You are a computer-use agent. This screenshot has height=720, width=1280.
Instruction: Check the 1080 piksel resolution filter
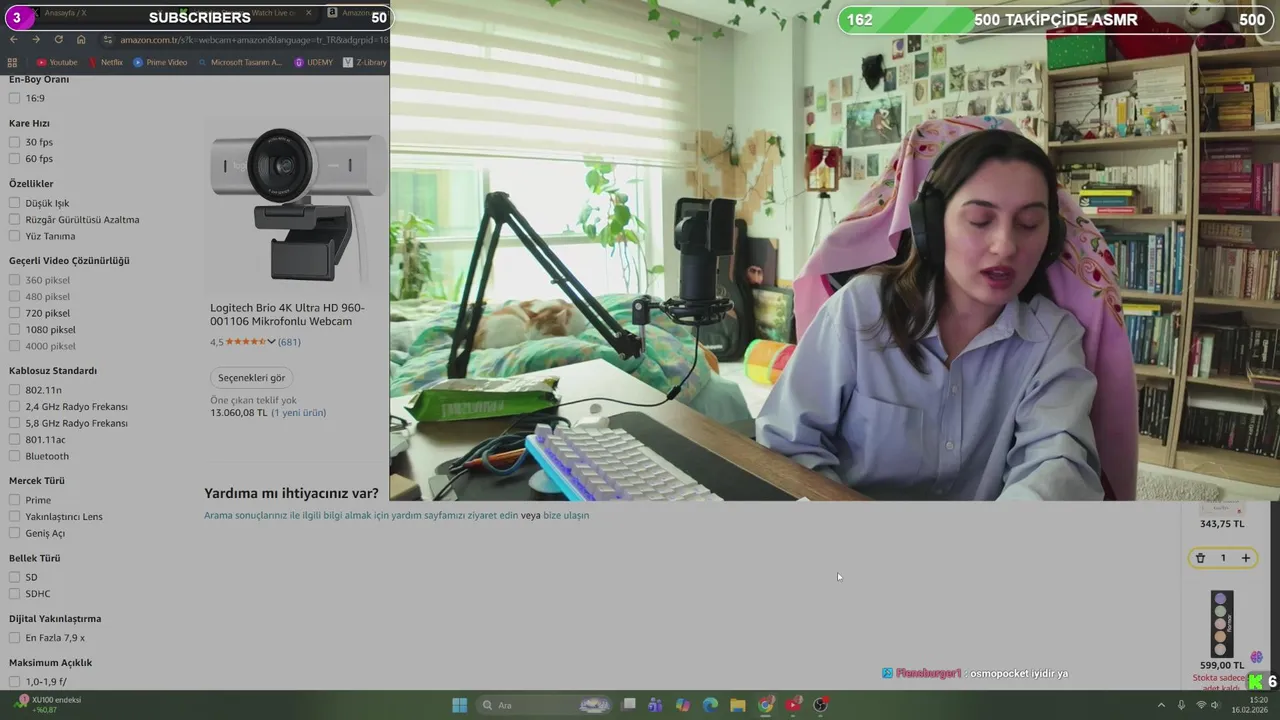14,329
